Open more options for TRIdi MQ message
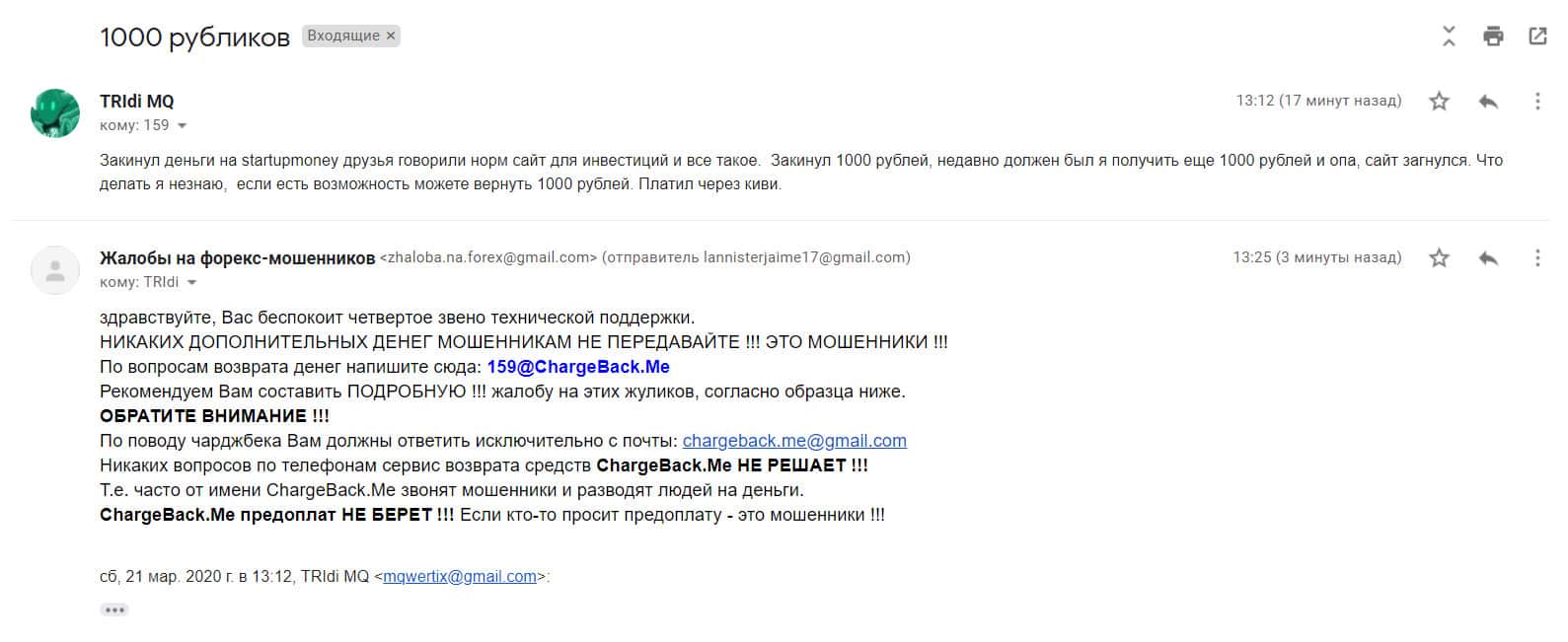The image size is (1568, 642). click(1537, 101)
